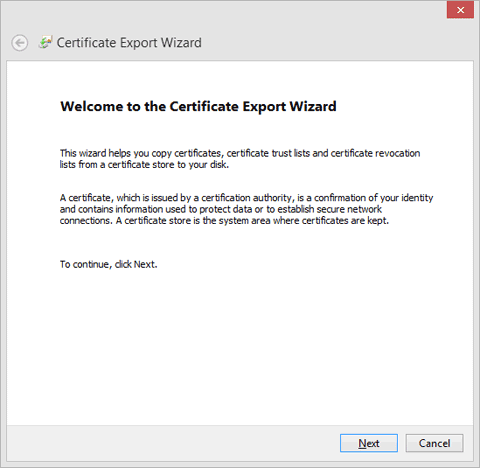Click the Welcome to the Certificate Export Wizard heading
This screenshot has height=468, width=480.
point(198,106)
